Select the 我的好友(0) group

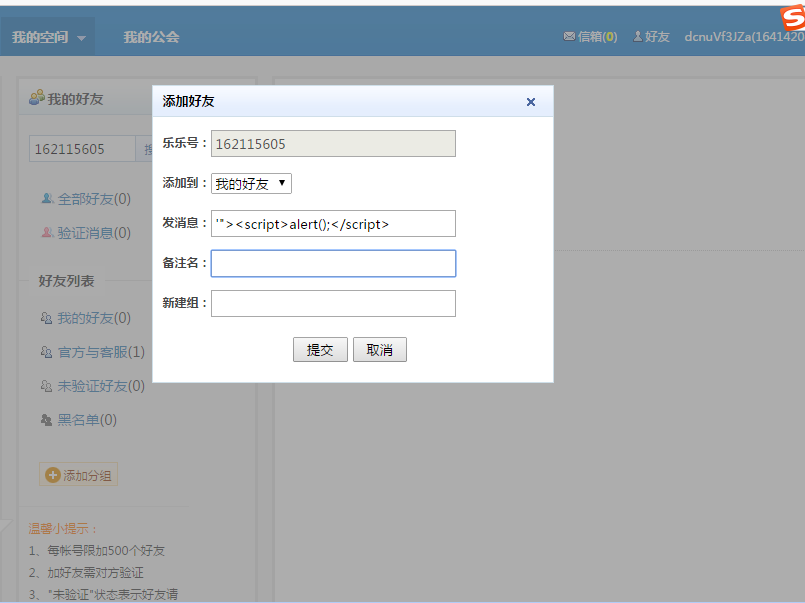[94, 318]
